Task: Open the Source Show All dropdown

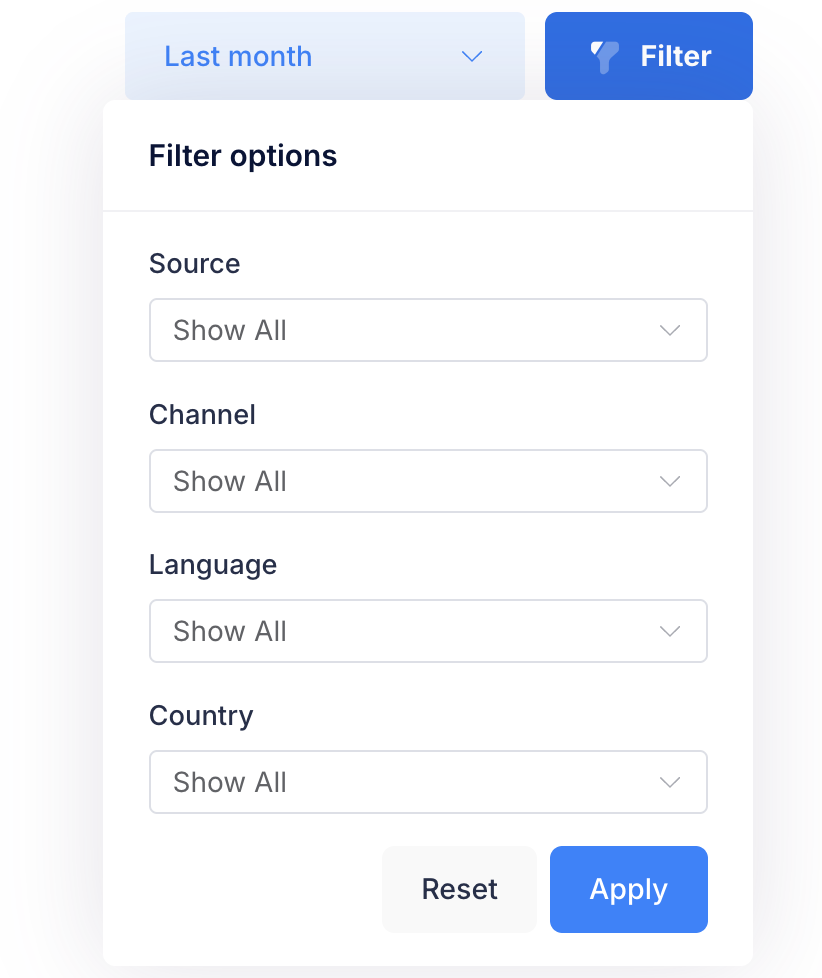Action: click(428, 330)
